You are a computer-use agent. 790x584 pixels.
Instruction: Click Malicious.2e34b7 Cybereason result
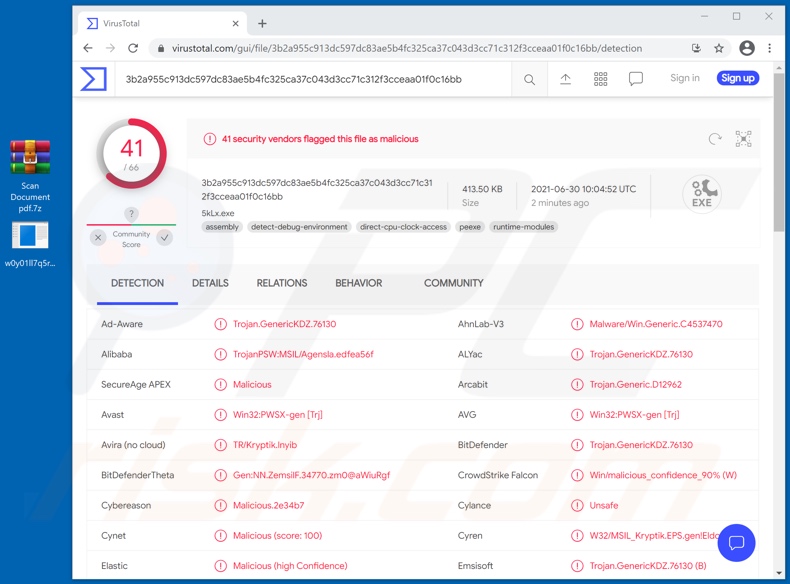[x=269, y=505]
